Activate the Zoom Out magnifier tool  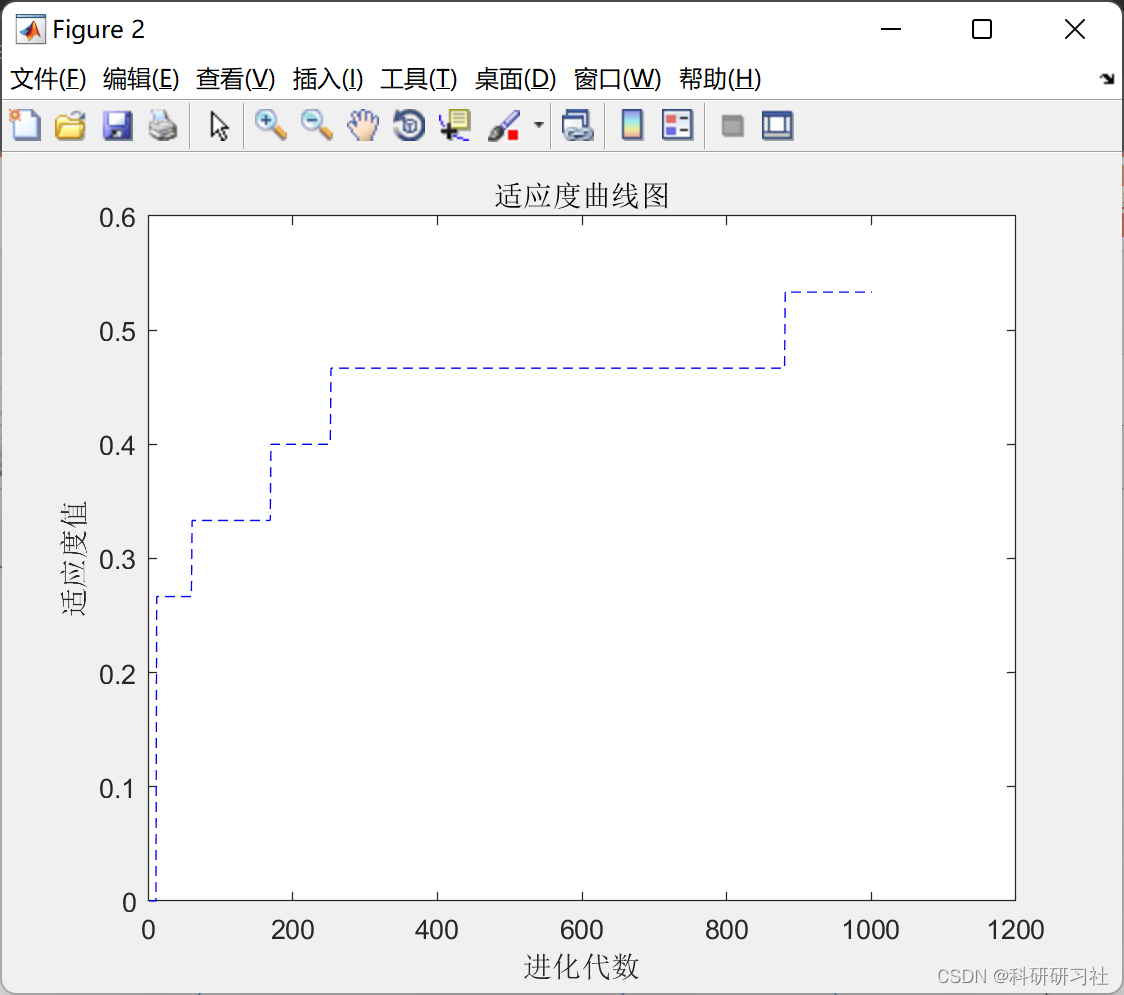tap(316, 126)
